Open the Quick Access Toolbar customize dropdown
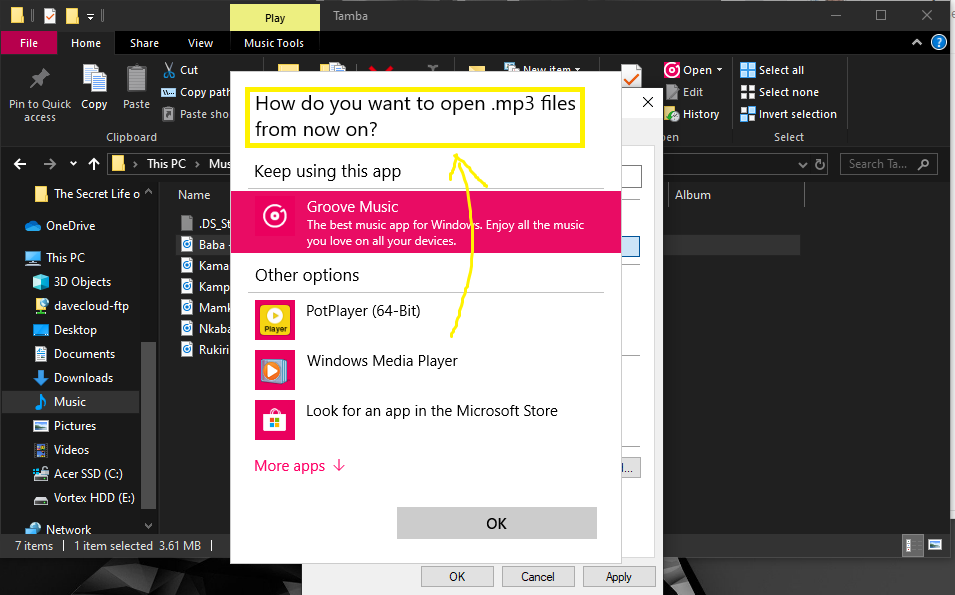Image resolution: width=955 pixels, height=595 pixels. coord(90,16)
